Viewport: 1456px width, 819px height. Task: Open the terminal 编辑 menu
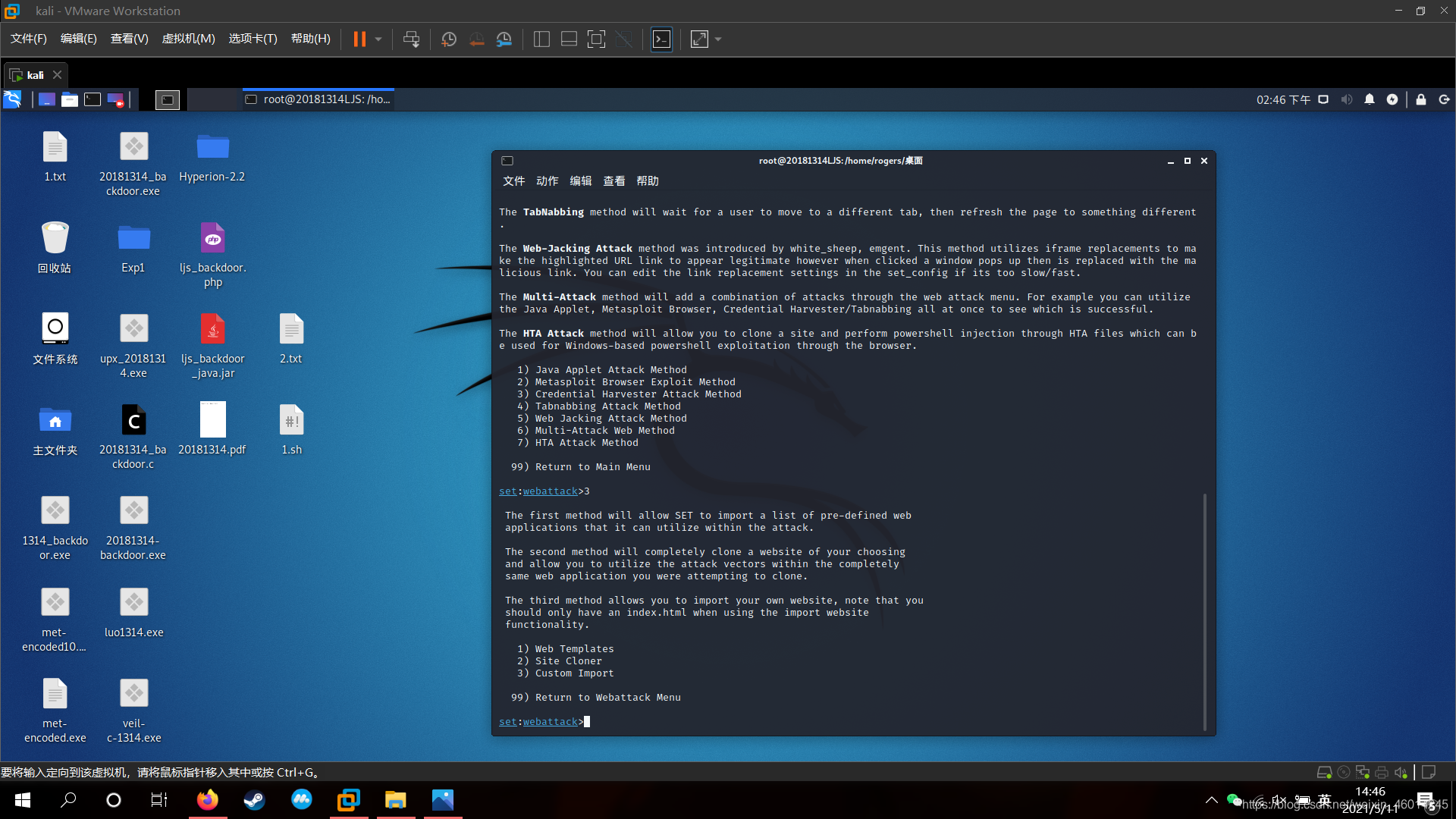coord(580,181)
